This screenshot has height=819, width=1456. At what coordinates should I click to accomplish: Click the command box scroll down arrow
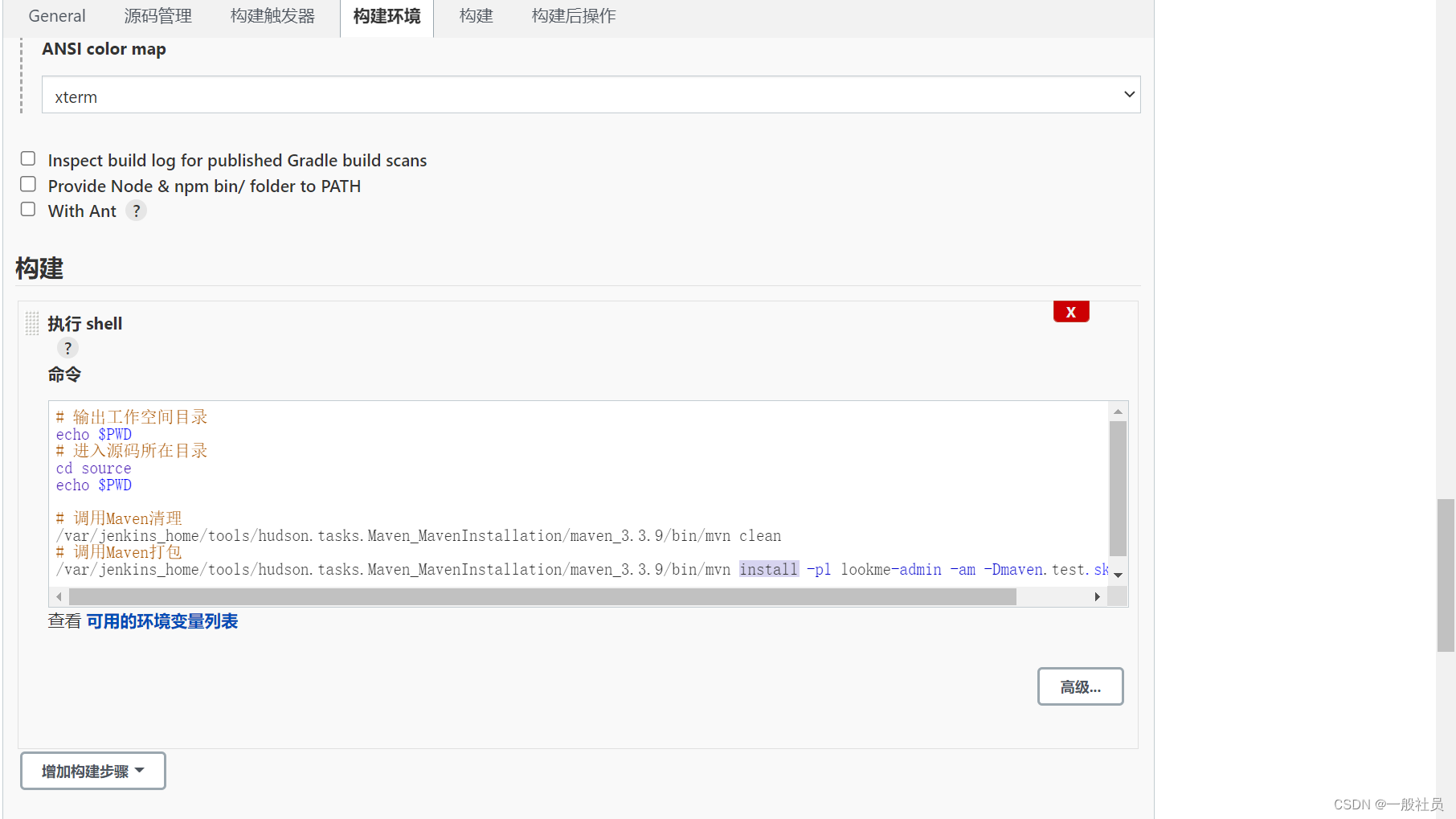(1118, 575)
